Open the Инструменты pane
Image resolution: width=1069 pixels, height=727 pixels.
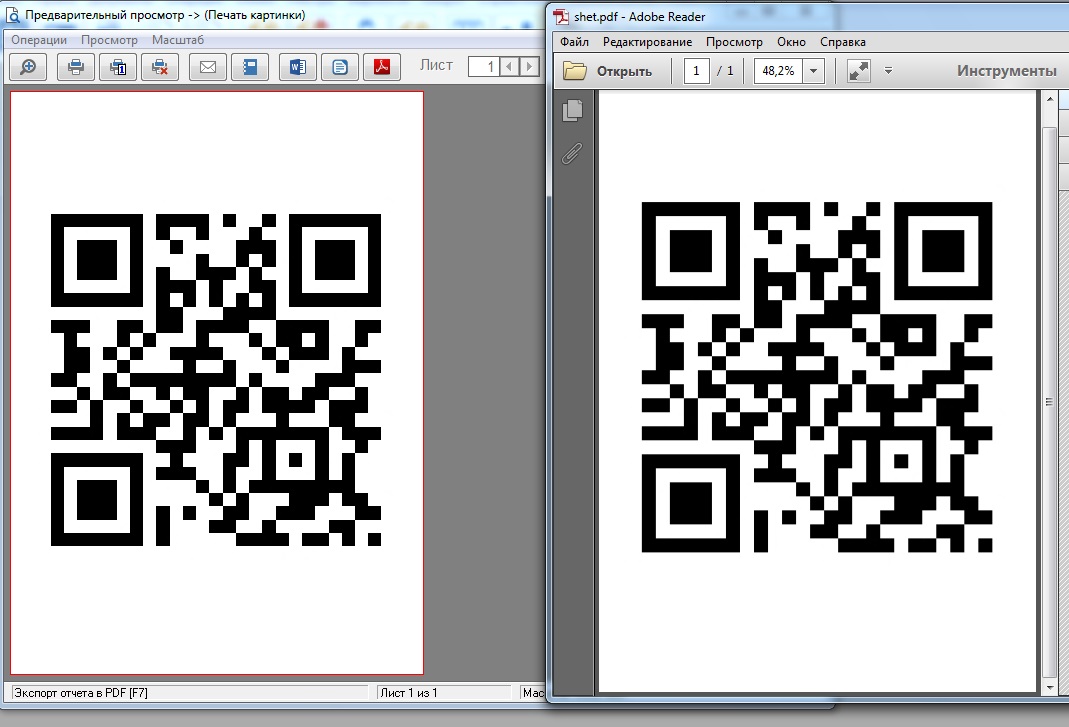(1006, 71)
